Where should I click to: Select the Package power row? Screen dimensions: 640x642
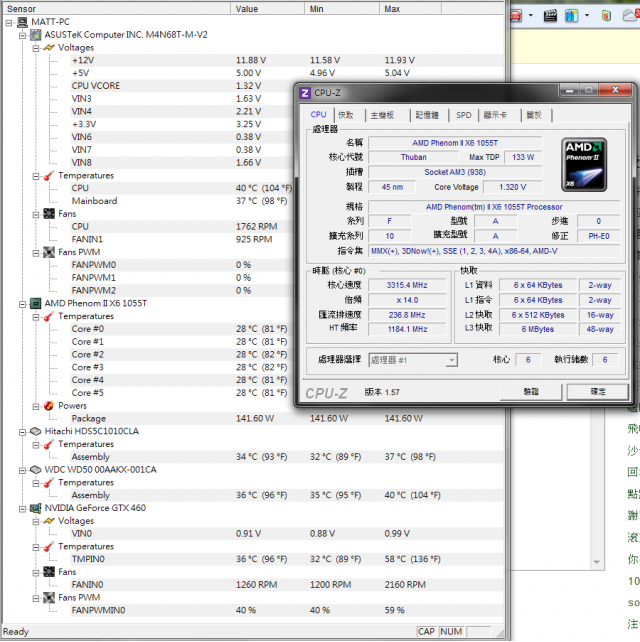[x=287, y=418]
